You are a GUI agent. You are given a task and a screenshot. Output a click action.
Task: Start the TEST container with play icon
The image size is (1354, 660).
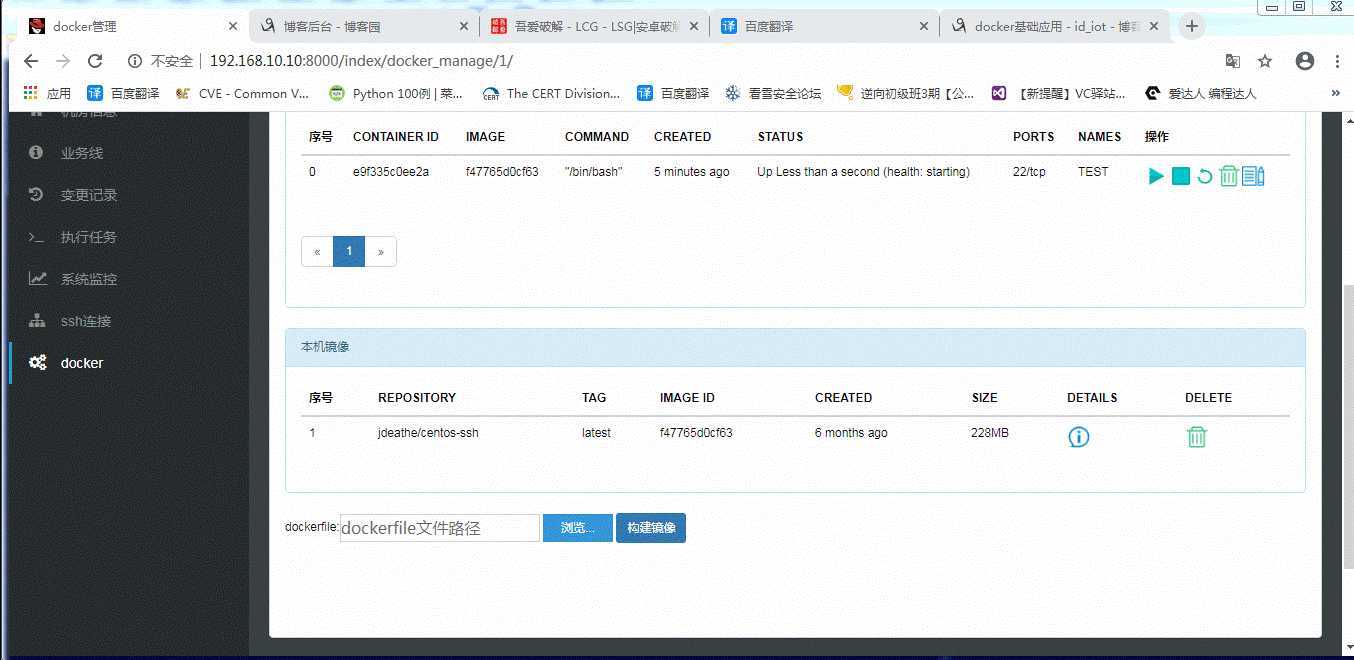[x=1156, y=176]
